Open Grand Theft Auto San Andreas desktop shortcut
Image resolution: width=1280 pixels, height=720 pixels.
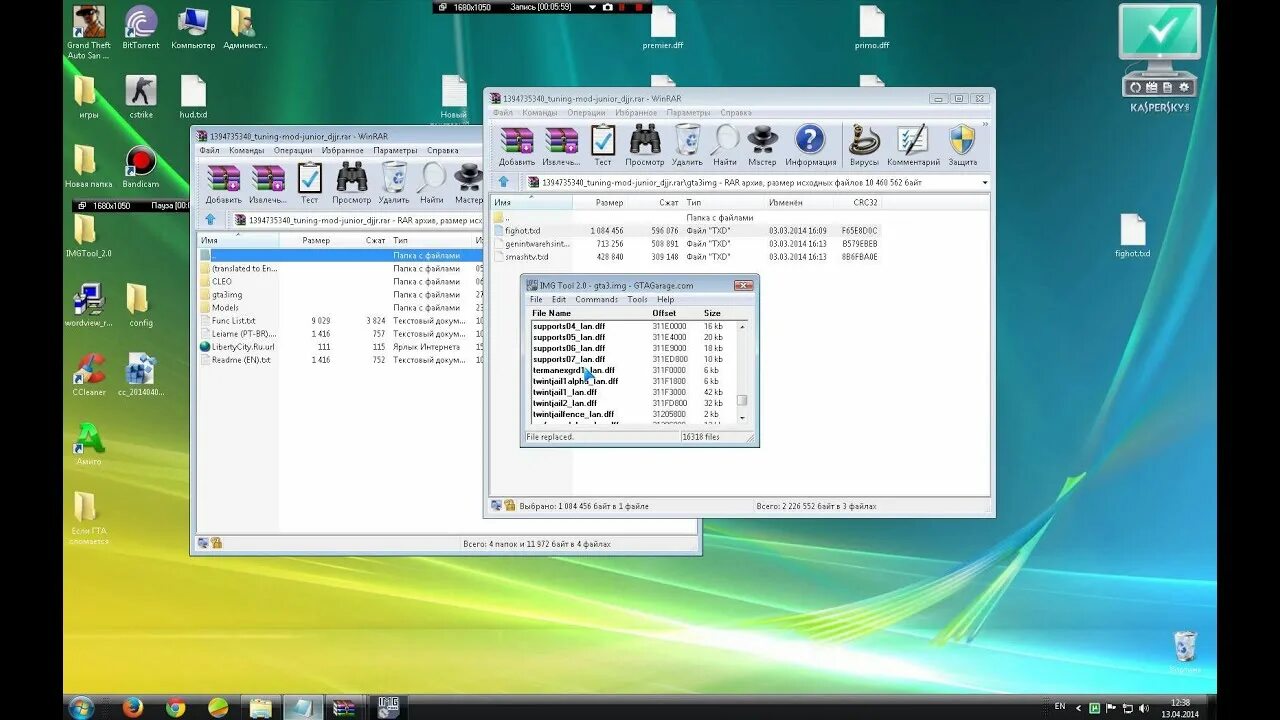click(89, 33)
